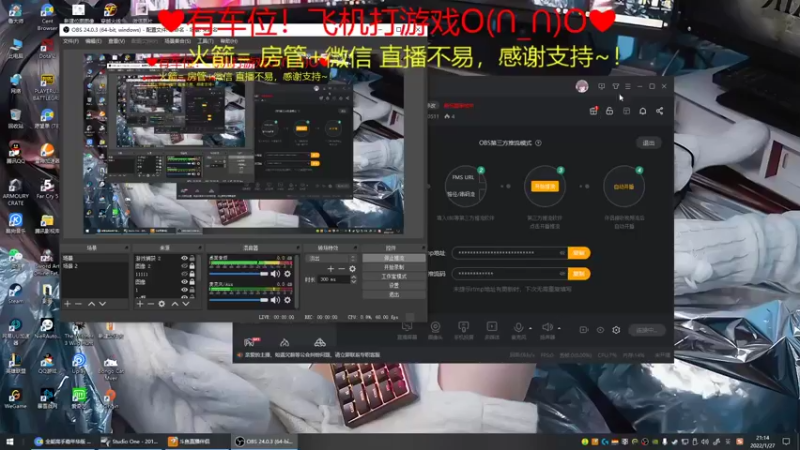Open 文件(F) menu in OBS
800x450 pixels.
click(x=71, y=41)
